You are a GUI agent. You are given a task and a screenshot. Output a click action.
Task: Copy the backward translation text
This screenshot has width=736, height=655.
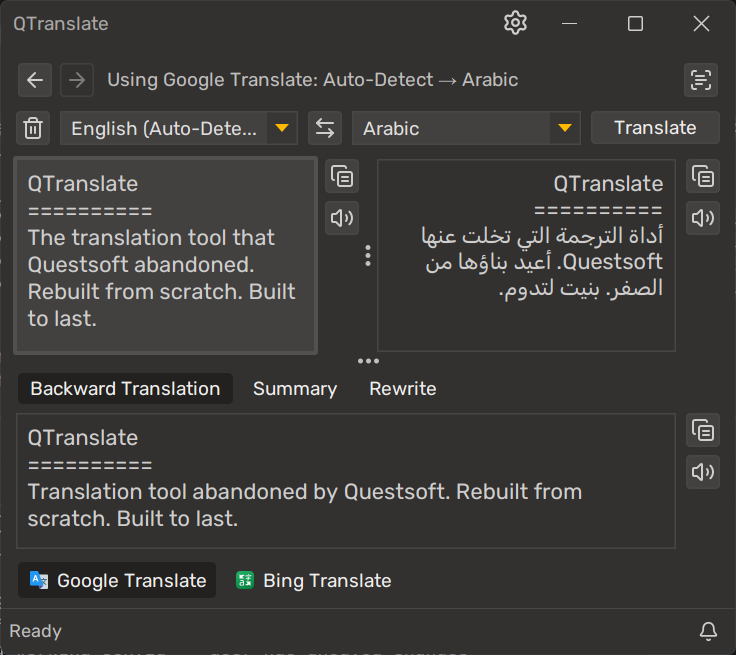pyautogui.click(x=703, y=430)
